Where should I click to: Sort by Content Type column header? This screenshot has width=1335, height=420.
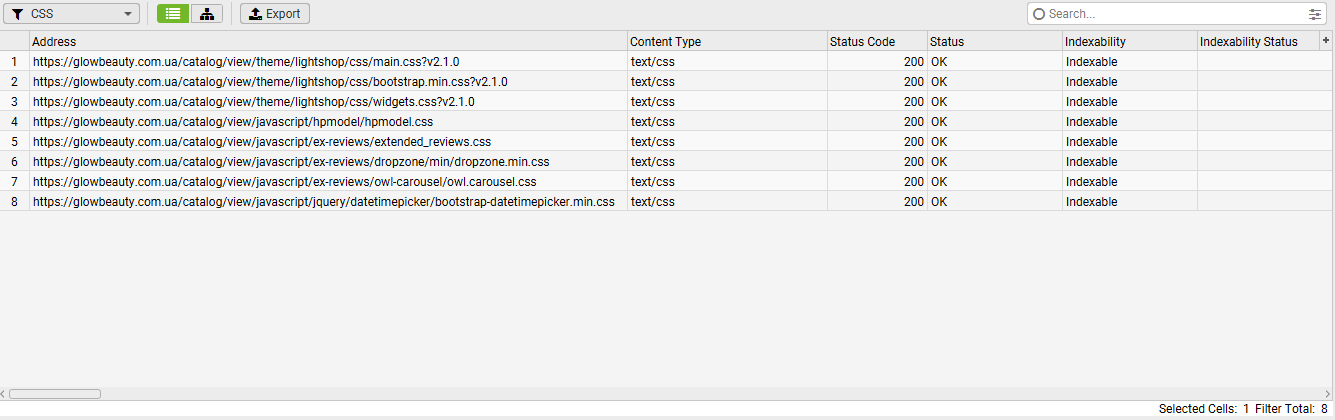tap(727, 42)
